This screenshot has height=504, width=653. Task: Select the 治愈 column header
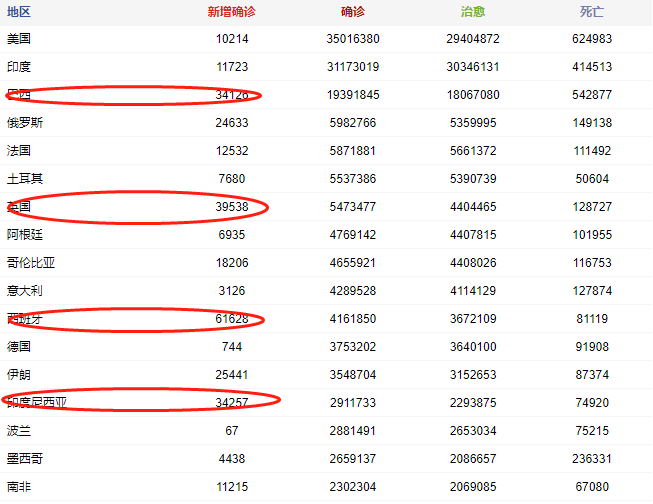click(x=473, y=11)
